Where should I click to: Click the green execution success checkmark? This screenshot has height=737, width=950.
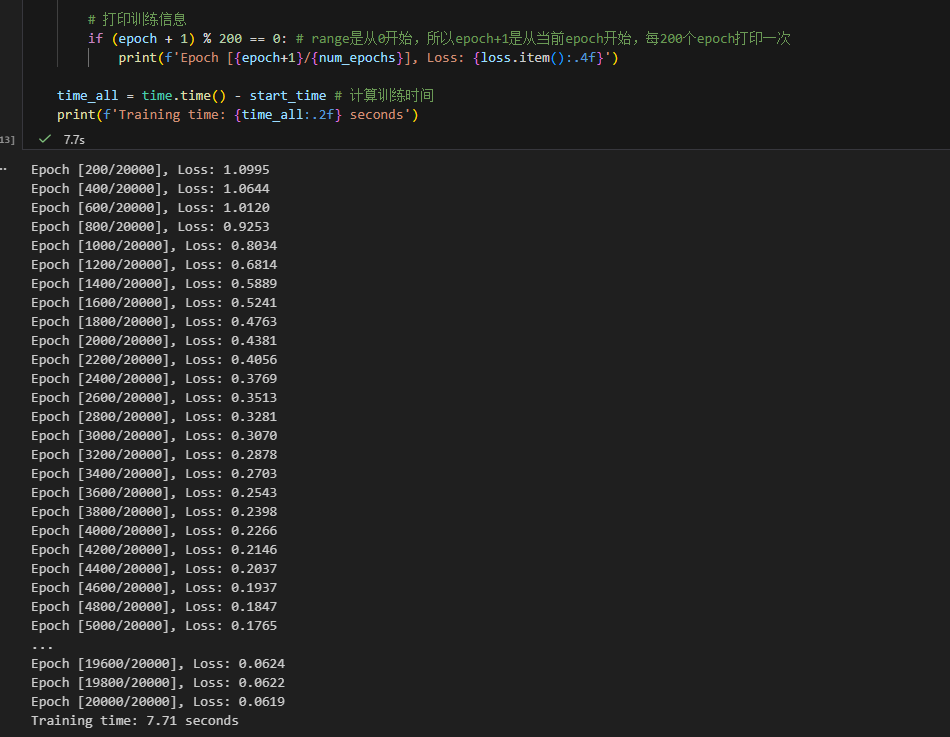click(45, 139)
